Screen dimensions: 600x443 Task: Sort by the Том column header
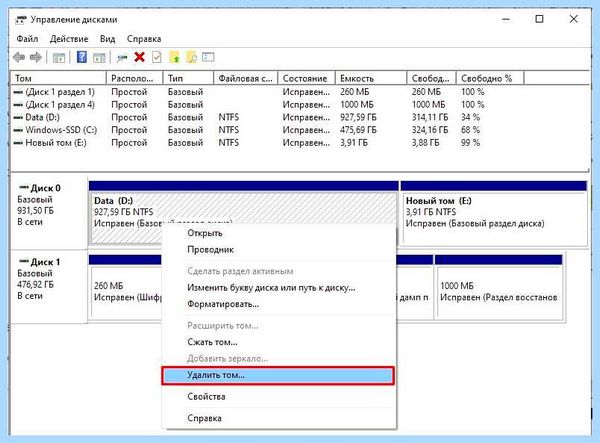[x=58, y=78]
